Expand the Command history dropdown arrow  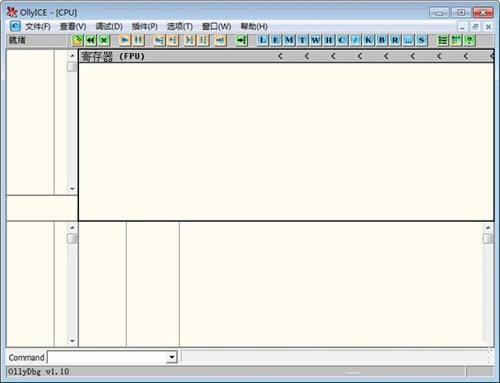[172, 357]
